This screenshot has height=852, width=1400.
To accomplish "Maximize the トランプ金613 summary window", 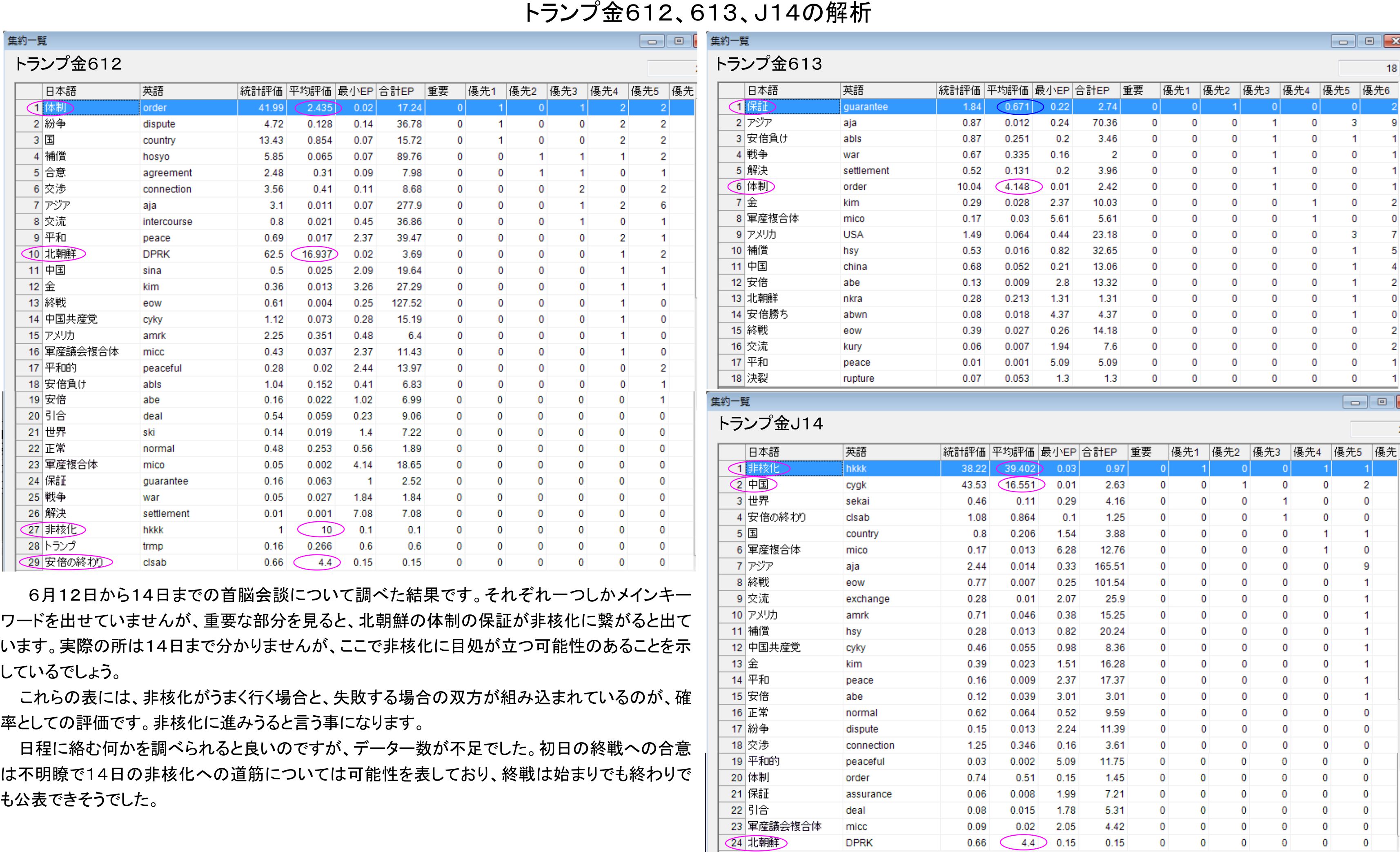I will point(1369,42).
